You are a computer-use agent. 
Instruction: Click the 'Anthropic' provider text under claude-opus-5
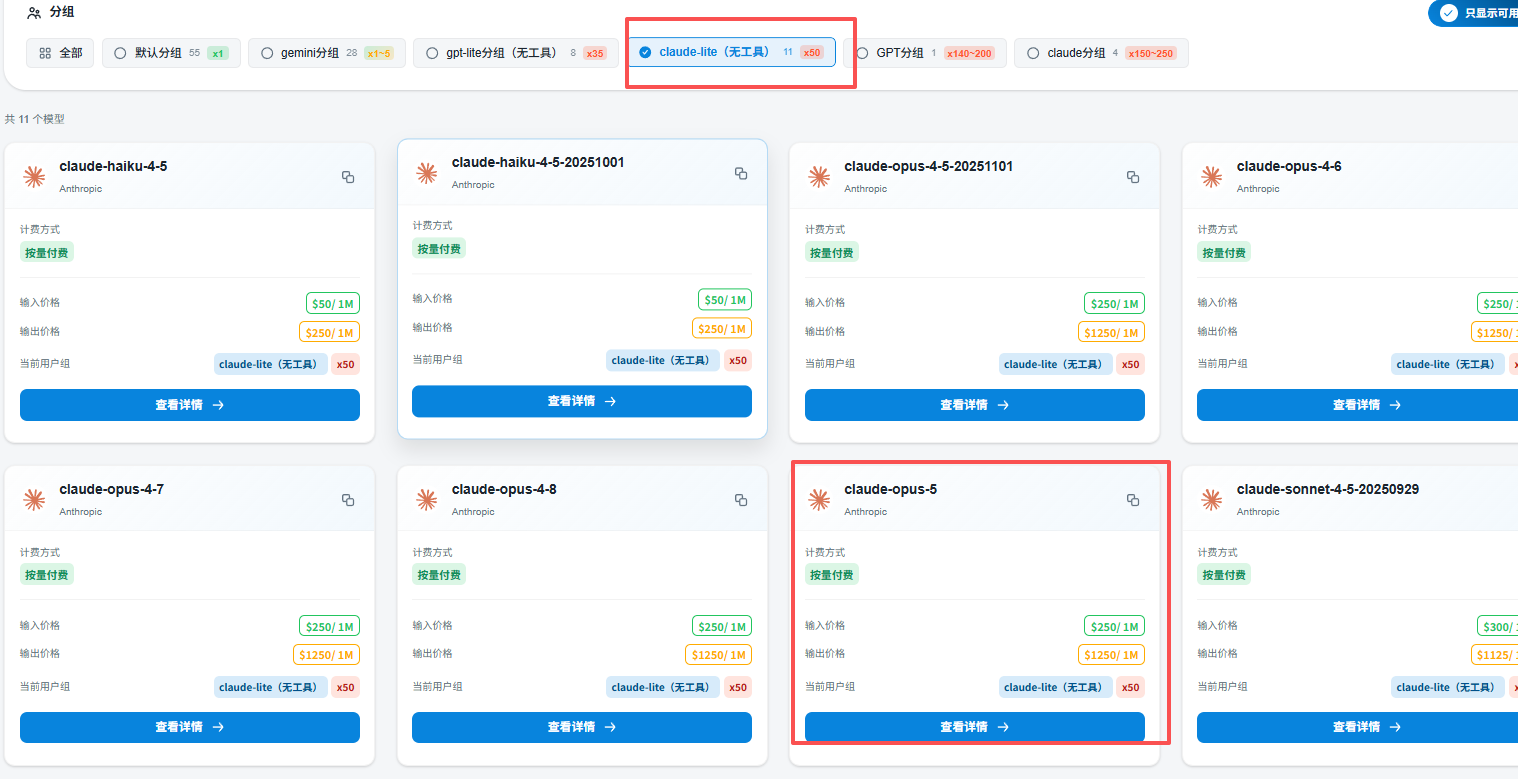click(865, 512)
